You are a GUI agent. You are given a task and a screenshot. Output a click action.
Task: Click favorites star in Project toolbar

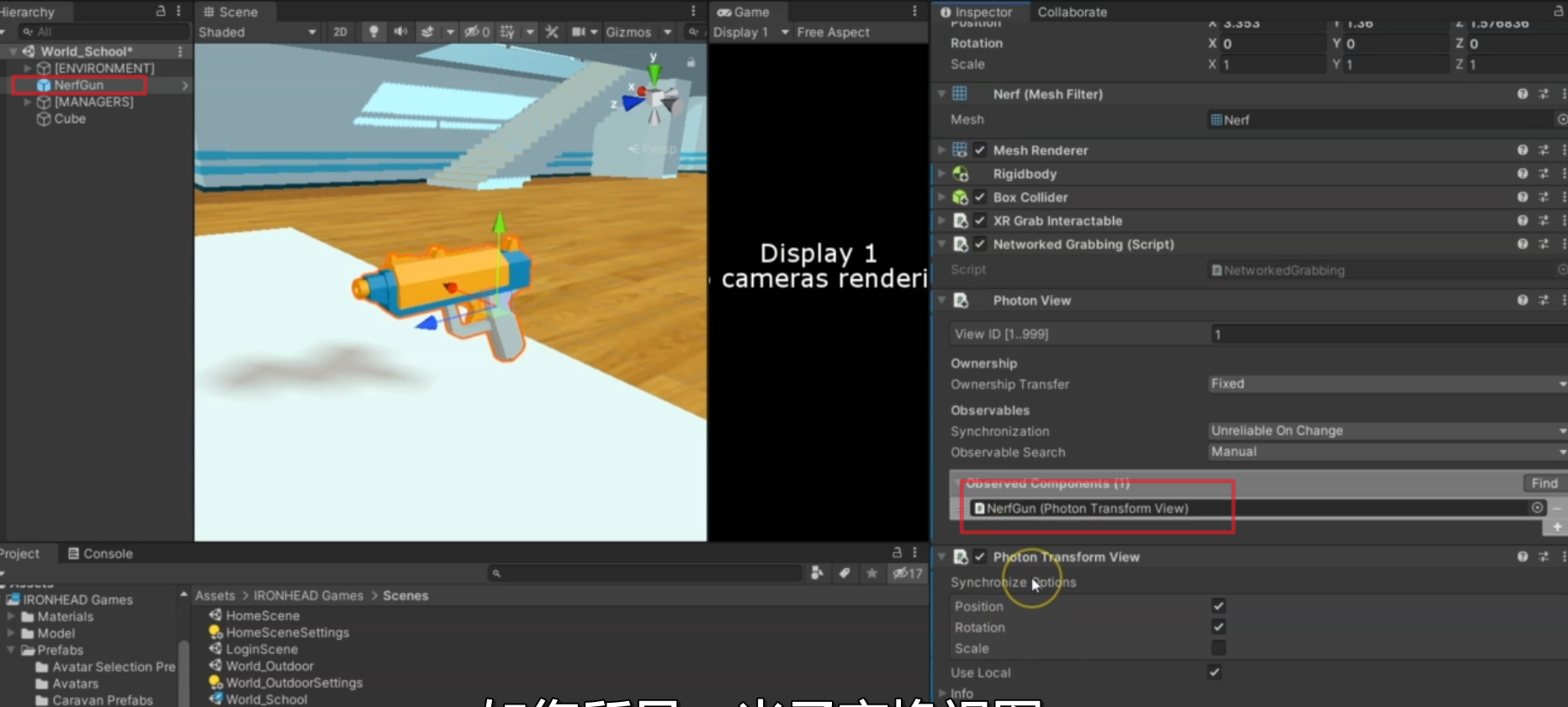[871, 573]
